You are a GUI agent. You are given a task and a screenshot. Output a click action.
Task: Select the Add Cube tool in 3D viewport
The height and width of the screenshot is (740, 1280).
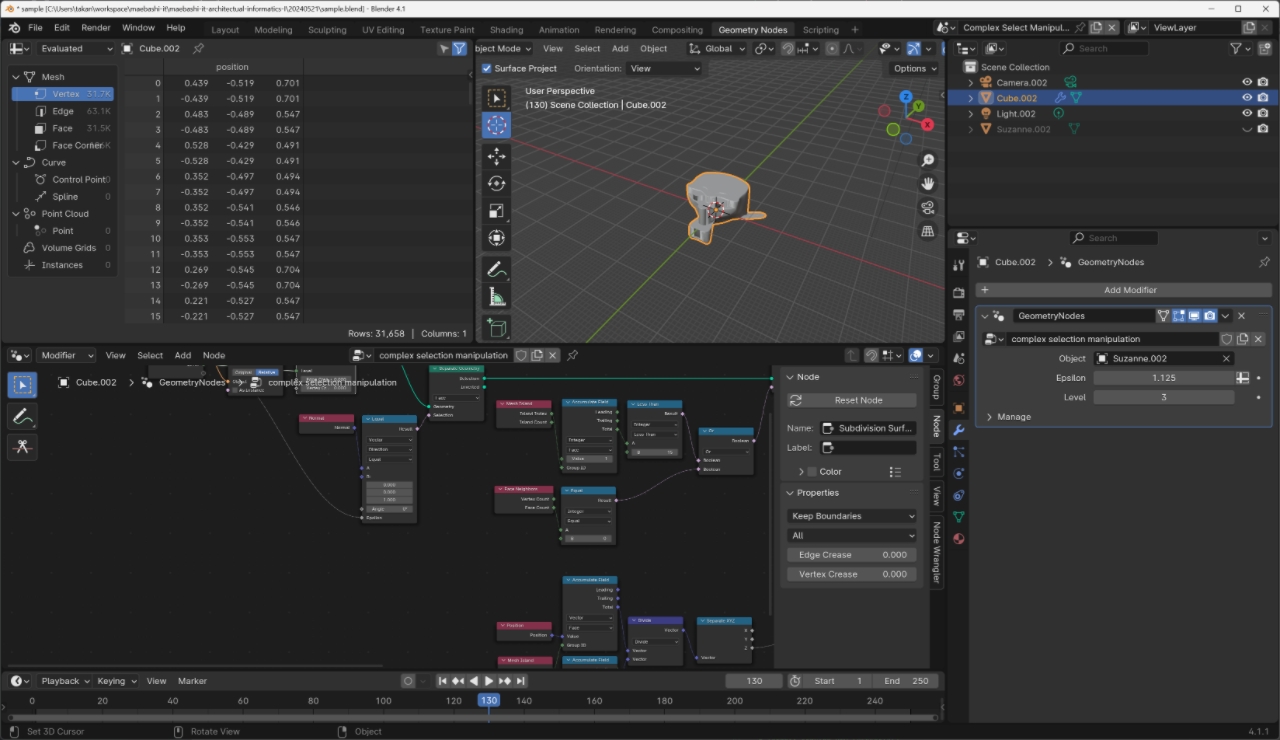pos(497,327)
